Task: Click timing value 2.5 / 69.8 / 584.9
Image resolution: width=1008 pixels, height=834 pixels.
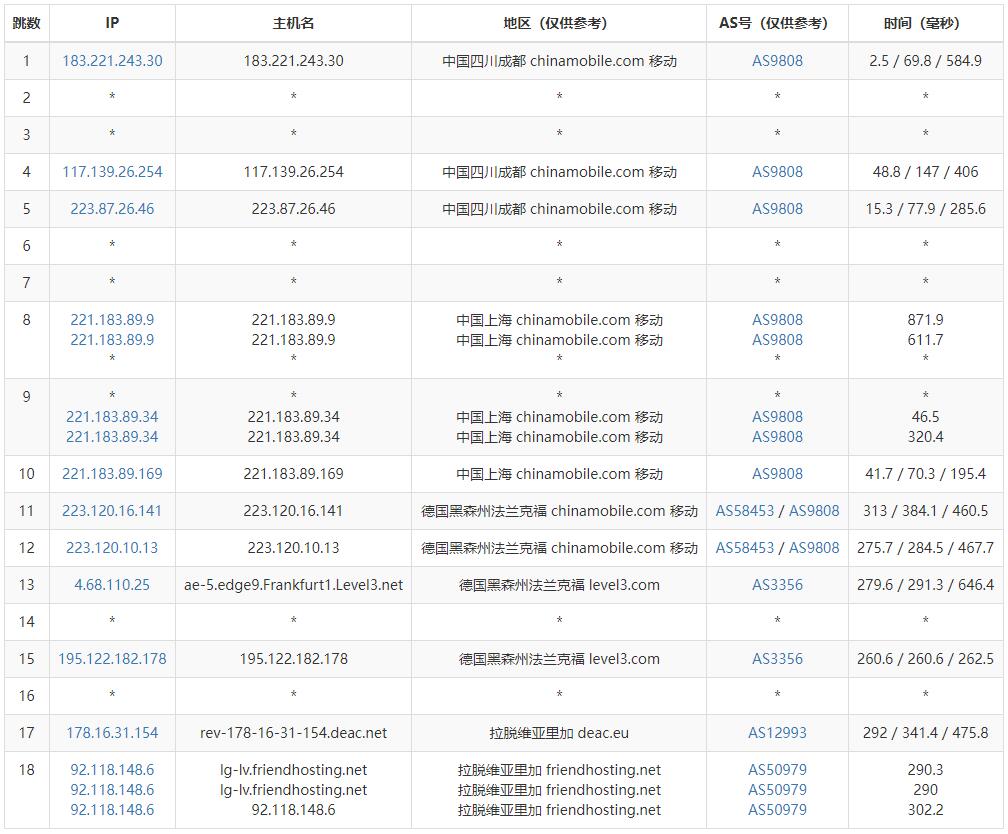Action: (x=925, y=61)
